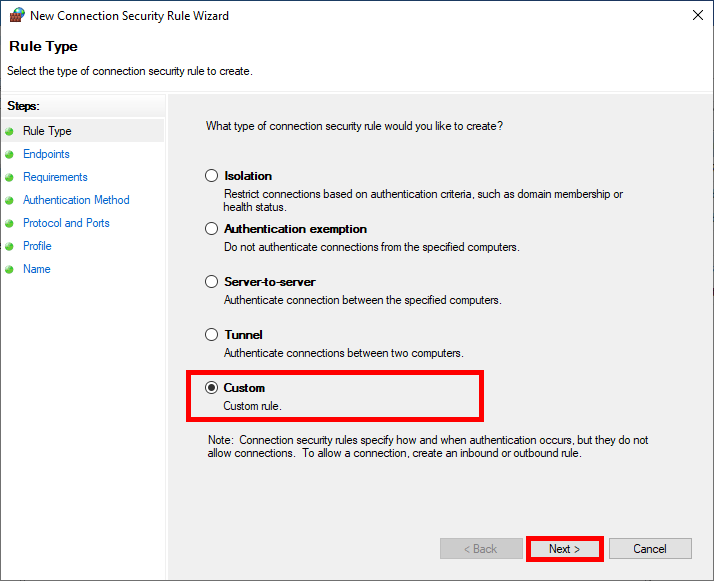Click the 'Custom rule.' description text
Image resolution: width=714 pixels, height=581 pixels.
(x=252, y=406)
